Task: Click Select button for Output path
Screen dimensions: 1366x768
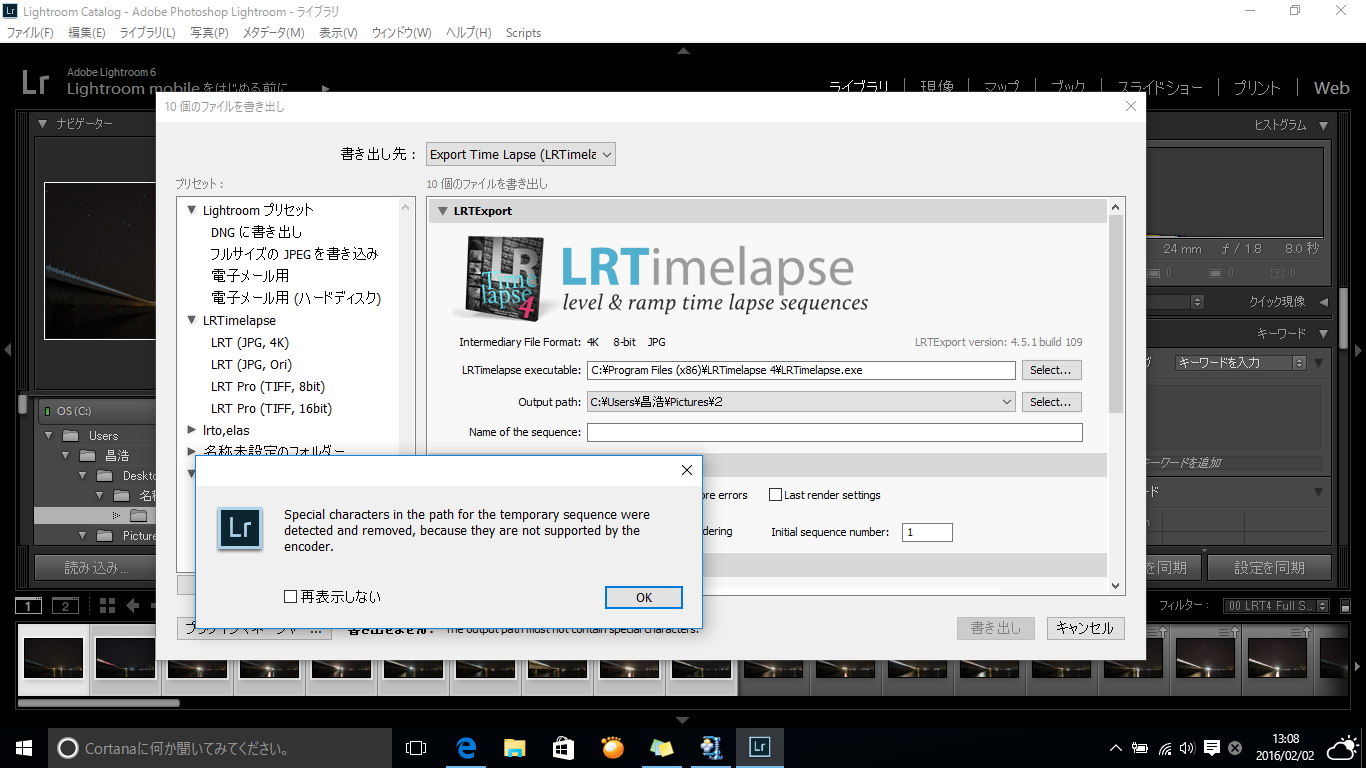Action: click(x=1051, y=402)
